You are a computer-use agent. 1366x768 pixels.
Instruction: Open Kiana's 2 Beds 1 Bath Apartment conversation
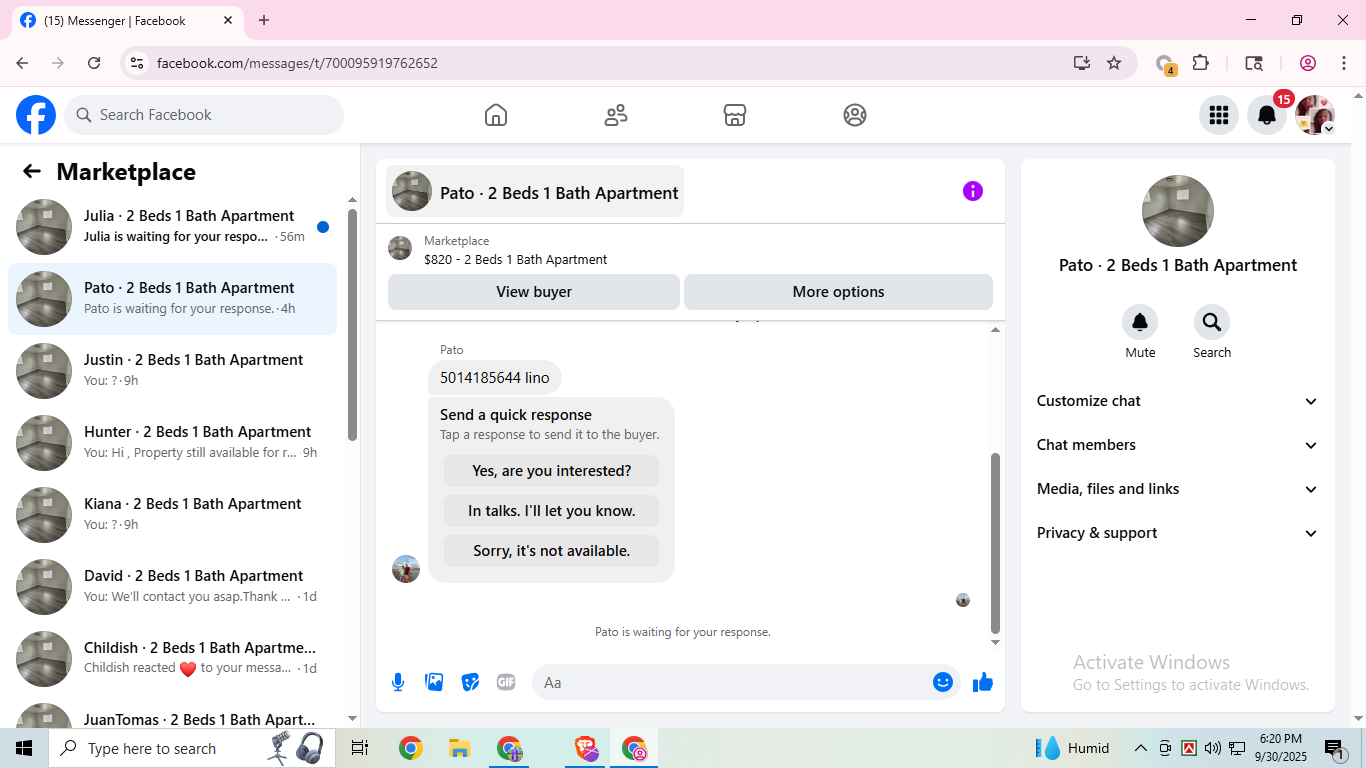click(172, 515)
